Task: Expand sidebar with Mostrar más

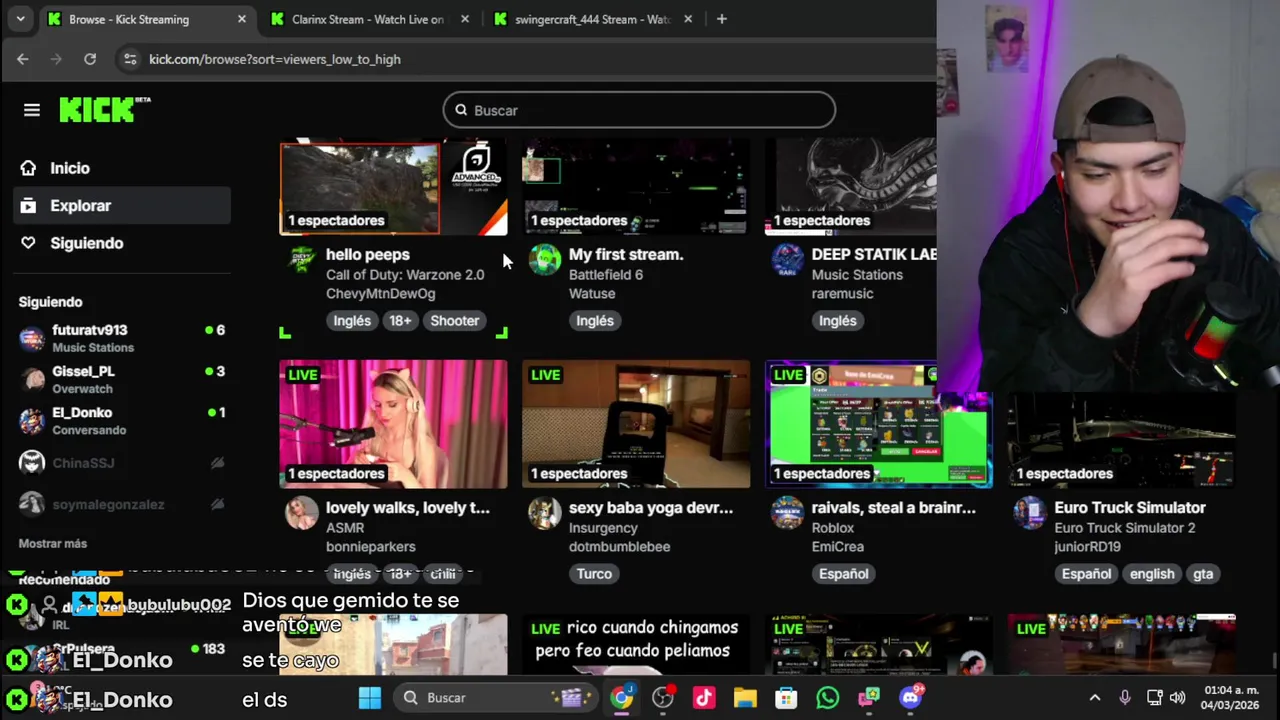Action: coord(53,543)
